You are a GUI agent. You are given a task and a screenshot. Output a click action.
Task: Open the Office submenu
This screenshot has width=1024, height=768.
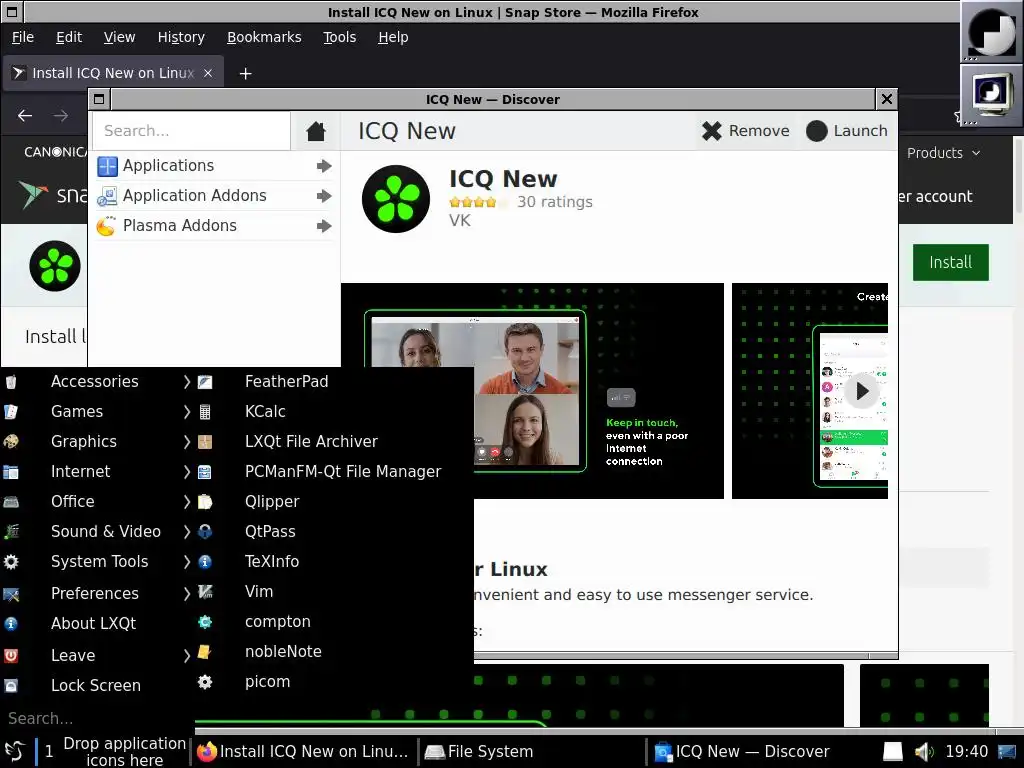[98, 502]
